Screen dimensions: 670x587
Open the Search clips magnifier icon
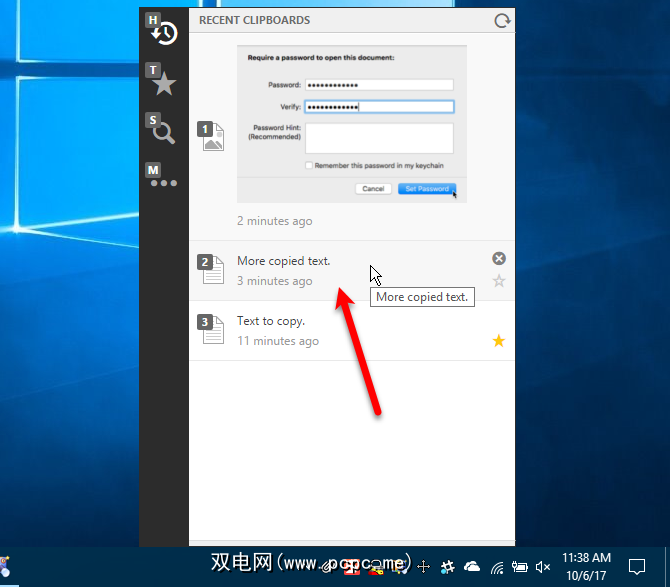point(161,129)
